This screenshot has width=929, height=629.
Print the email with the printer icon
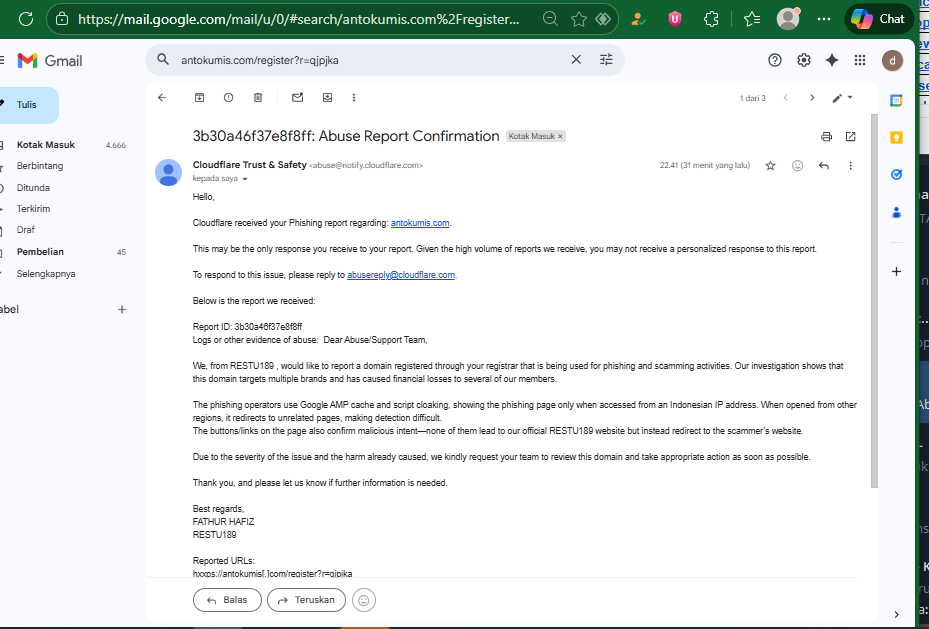[826, 137]
